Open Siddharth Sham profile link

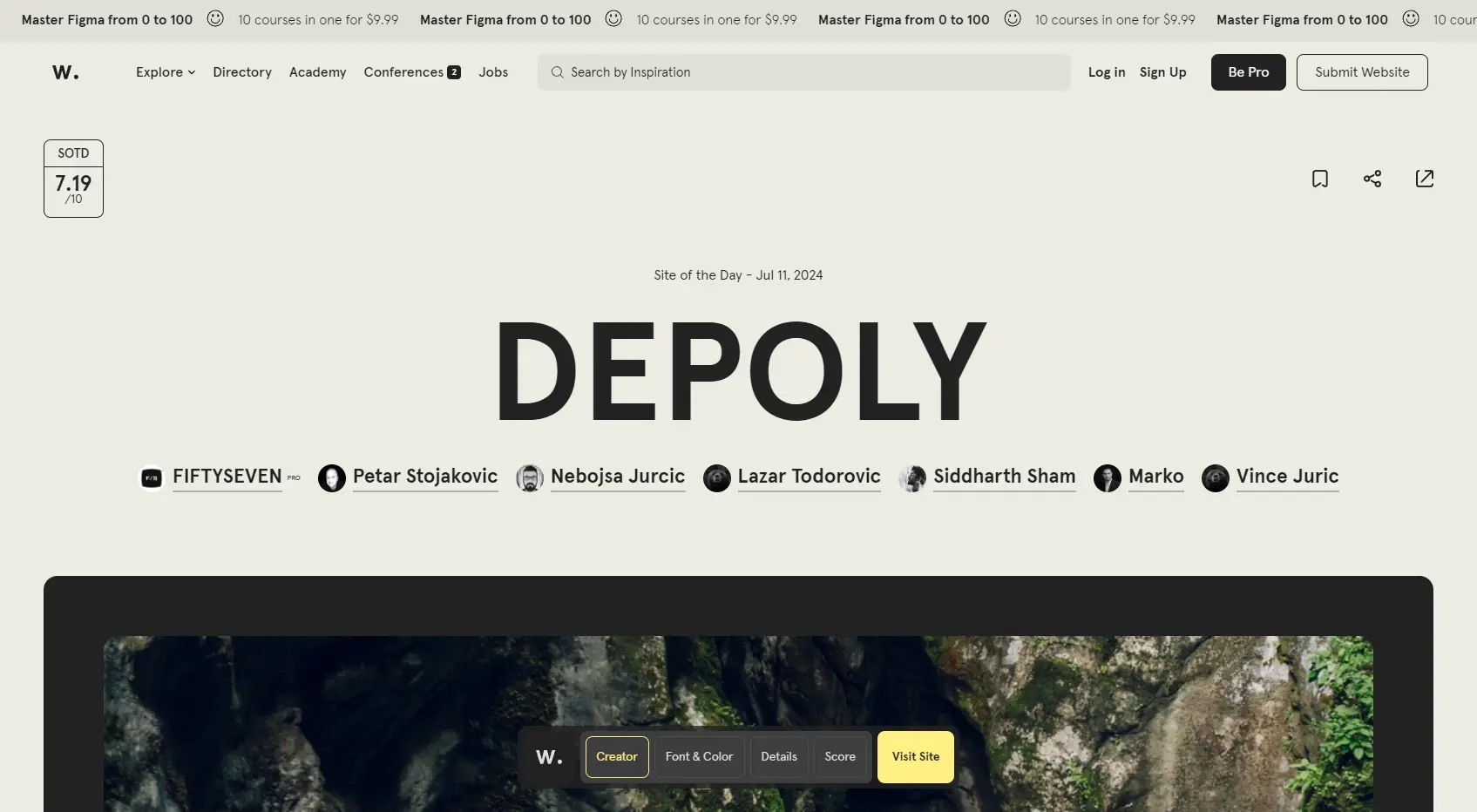pyautogui.click(x=1005, y=477)
